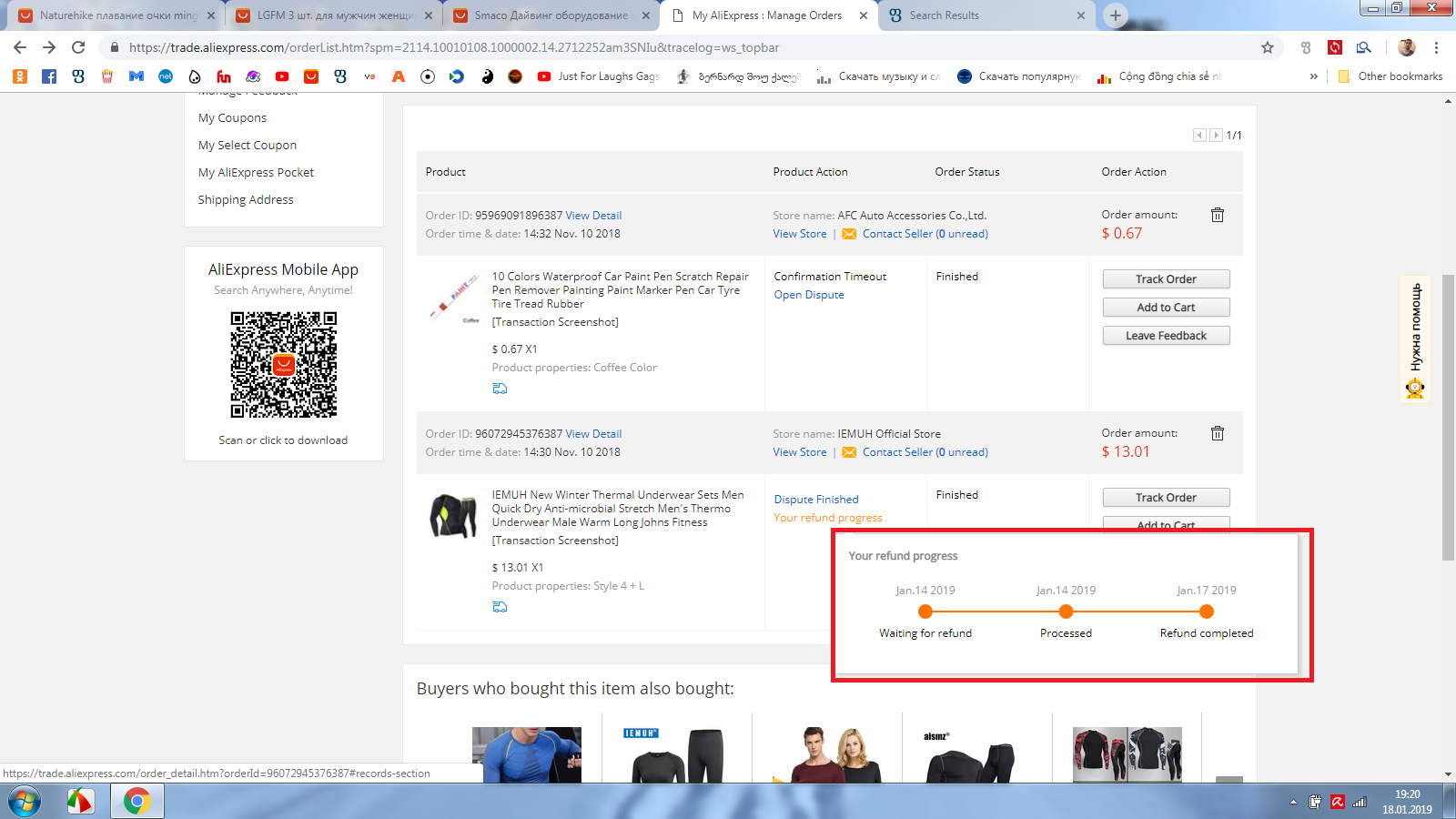This screenshot has height=819, width=1456.
Task: Open the Chrome profile avatar
Action: coord(1407,47)
